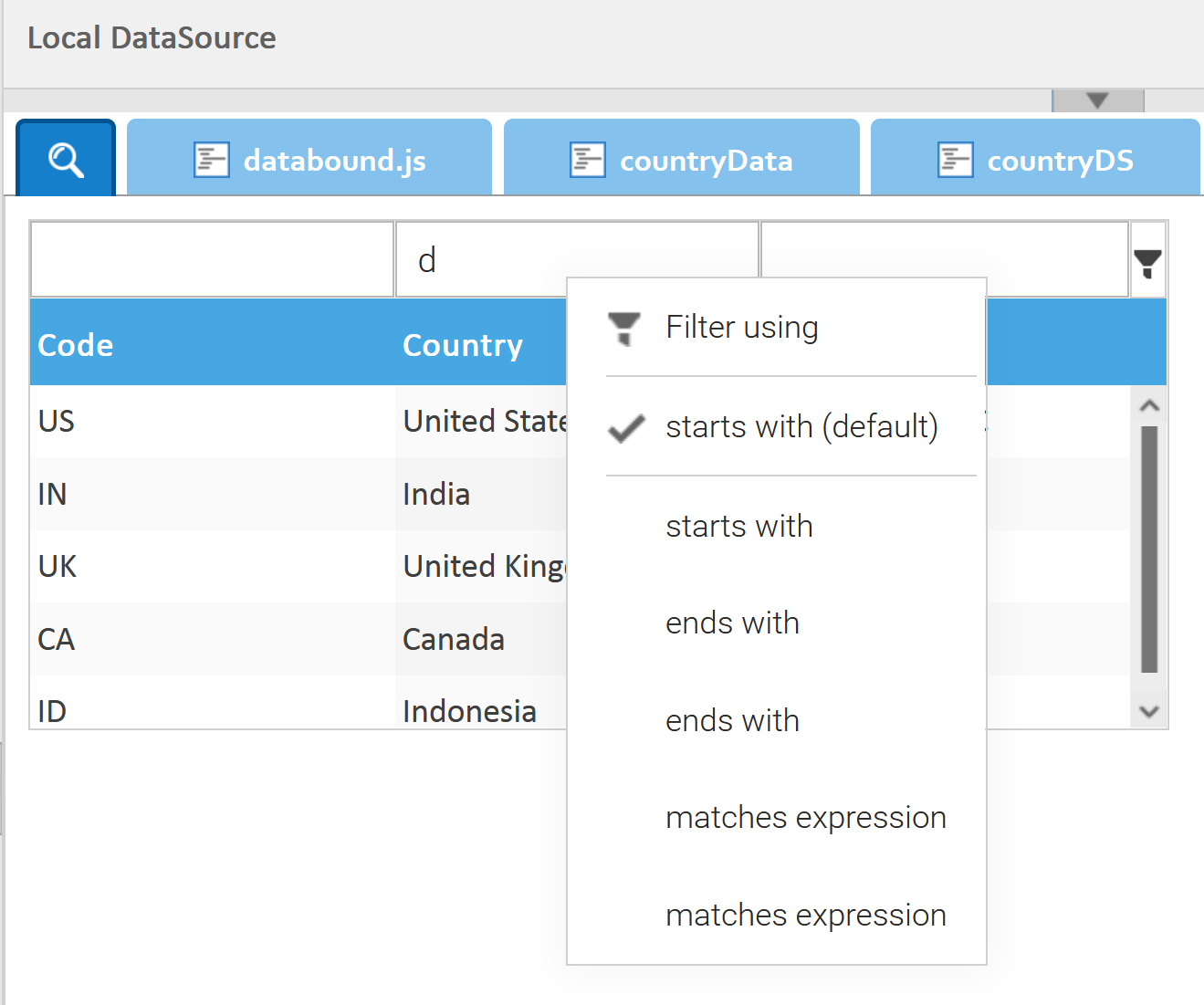The height and width of the screenshot is (1005, 1204).
Task: Switch to the countryData tab
Action: (x=705, y=161)
